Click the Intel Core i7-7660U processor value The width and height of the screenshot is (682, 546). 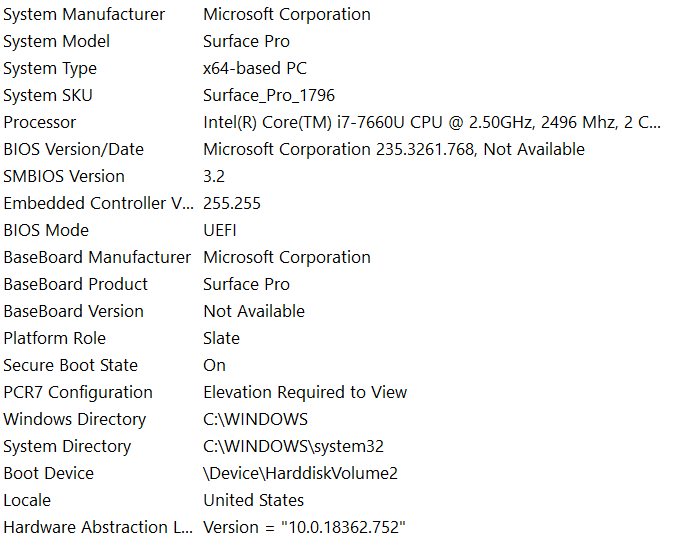431,123
